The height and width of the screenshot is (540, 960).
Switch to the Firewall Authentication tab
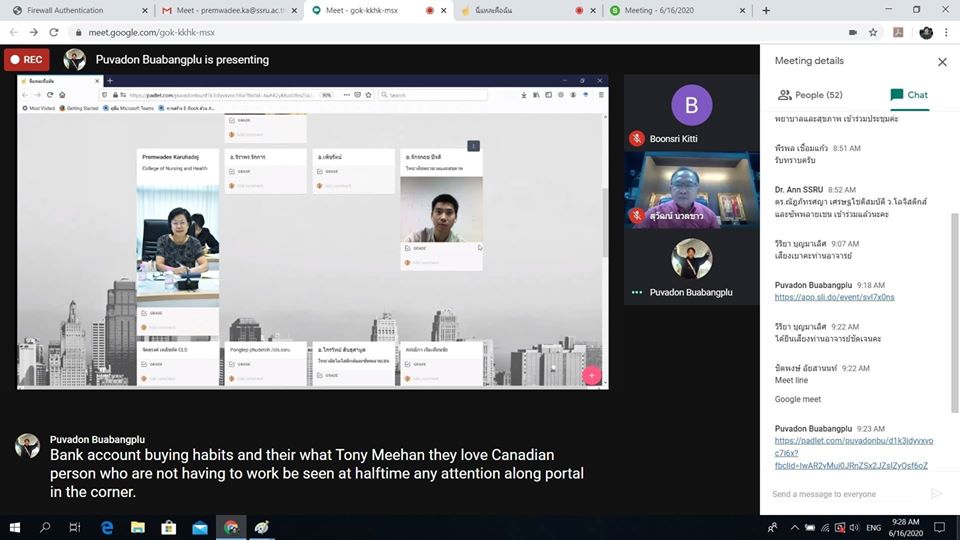click(72, 10)
